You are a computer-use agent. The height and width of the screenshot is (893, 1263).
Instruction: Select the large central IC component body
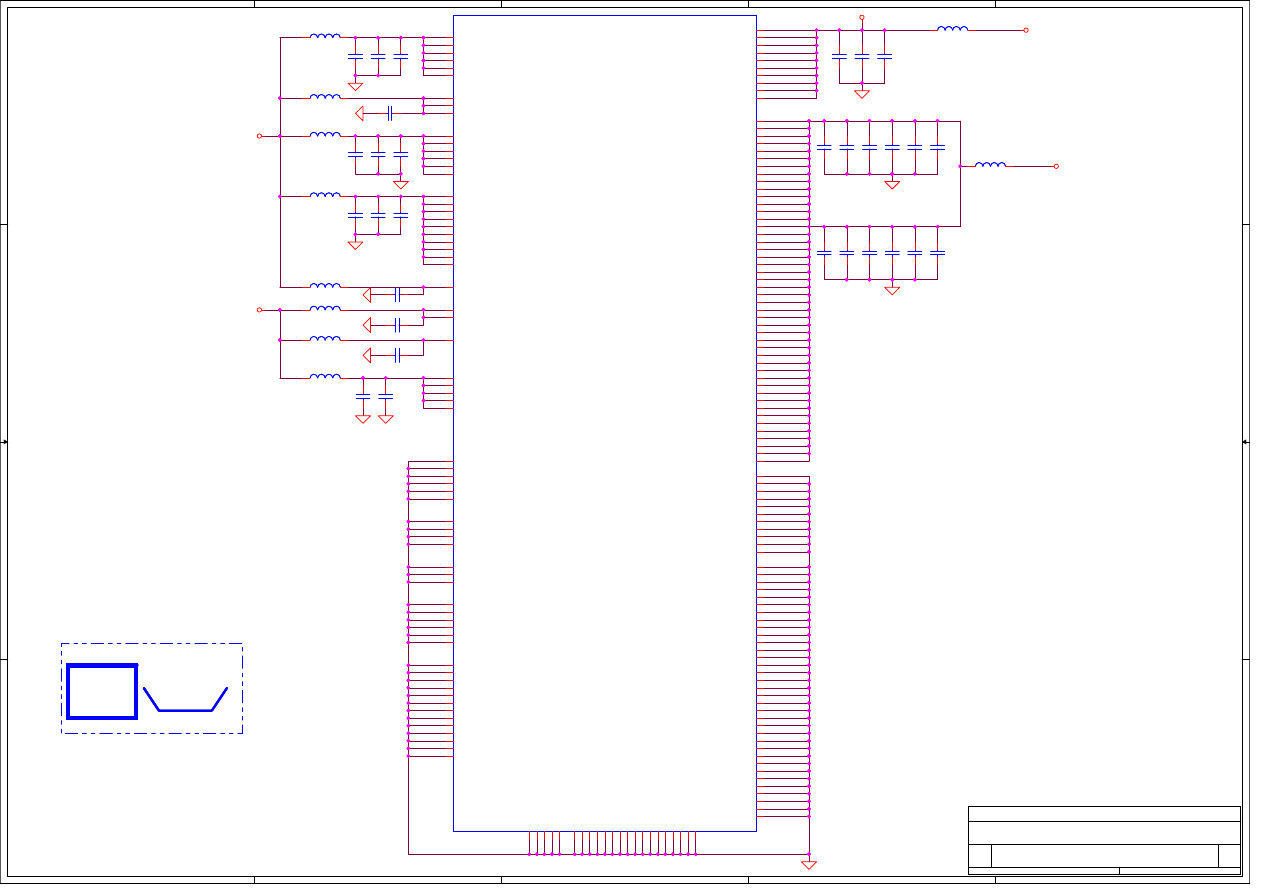[604, 422]
